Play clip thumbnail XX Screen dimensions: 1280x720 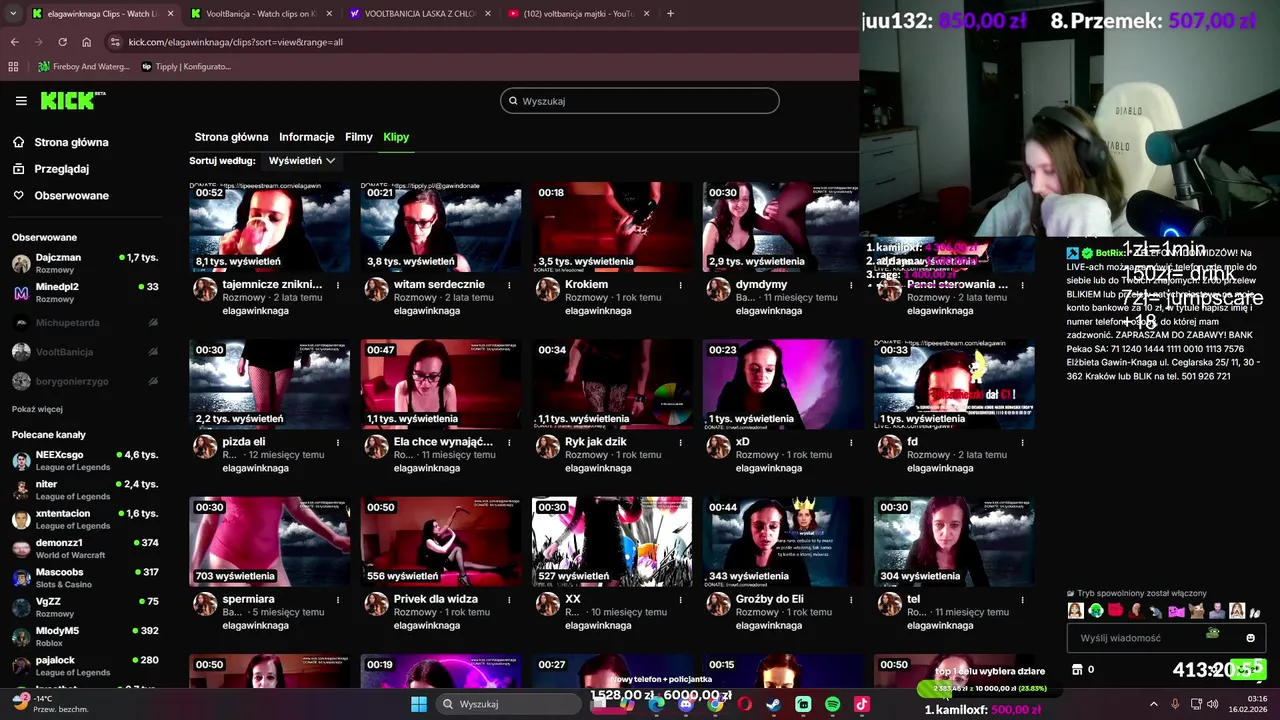(x=612, y=541)
